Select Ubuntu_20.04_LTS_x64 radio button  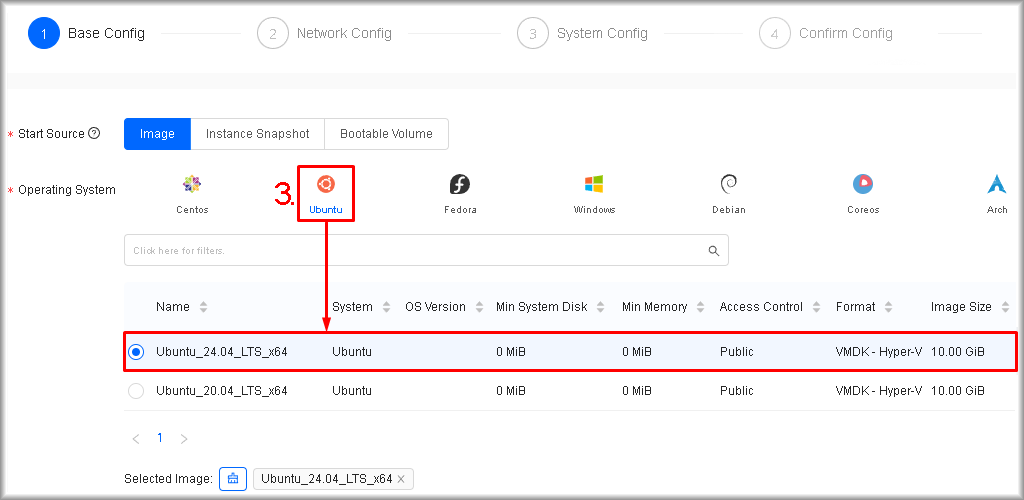point(136,391)
